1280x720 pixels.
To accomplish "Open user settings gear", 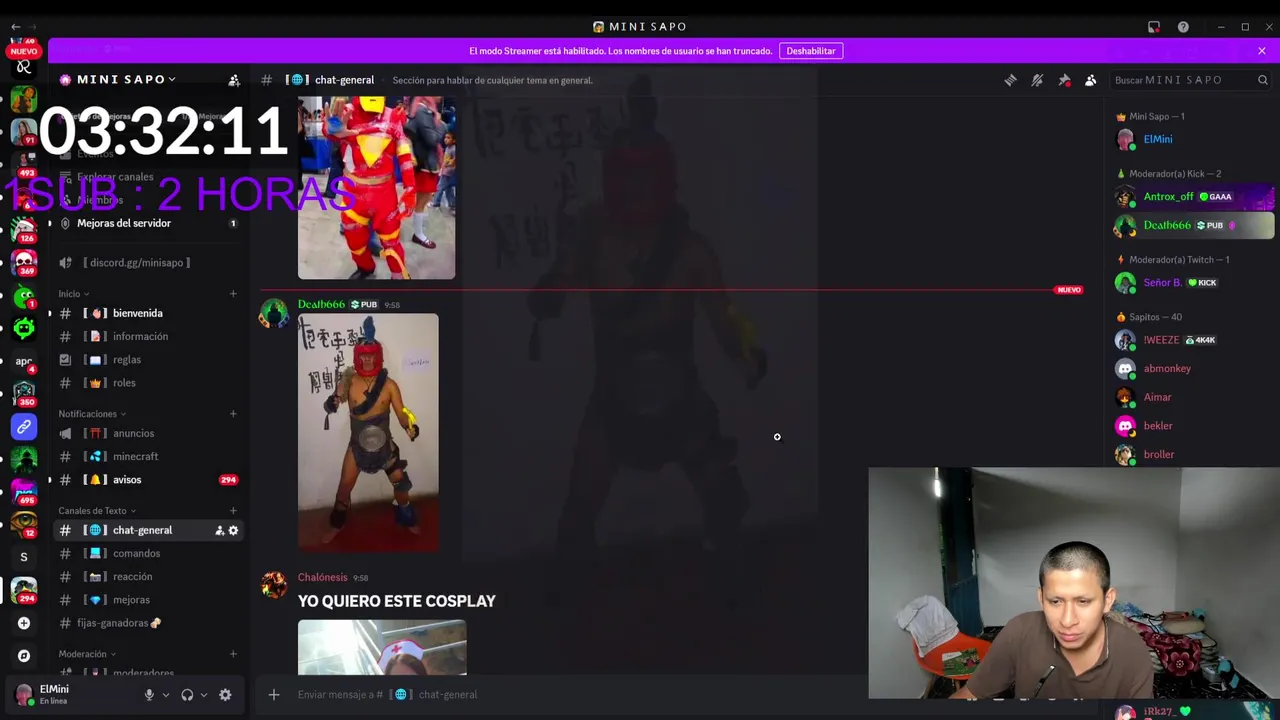I will pyautogui.click(x=225, y=695).
